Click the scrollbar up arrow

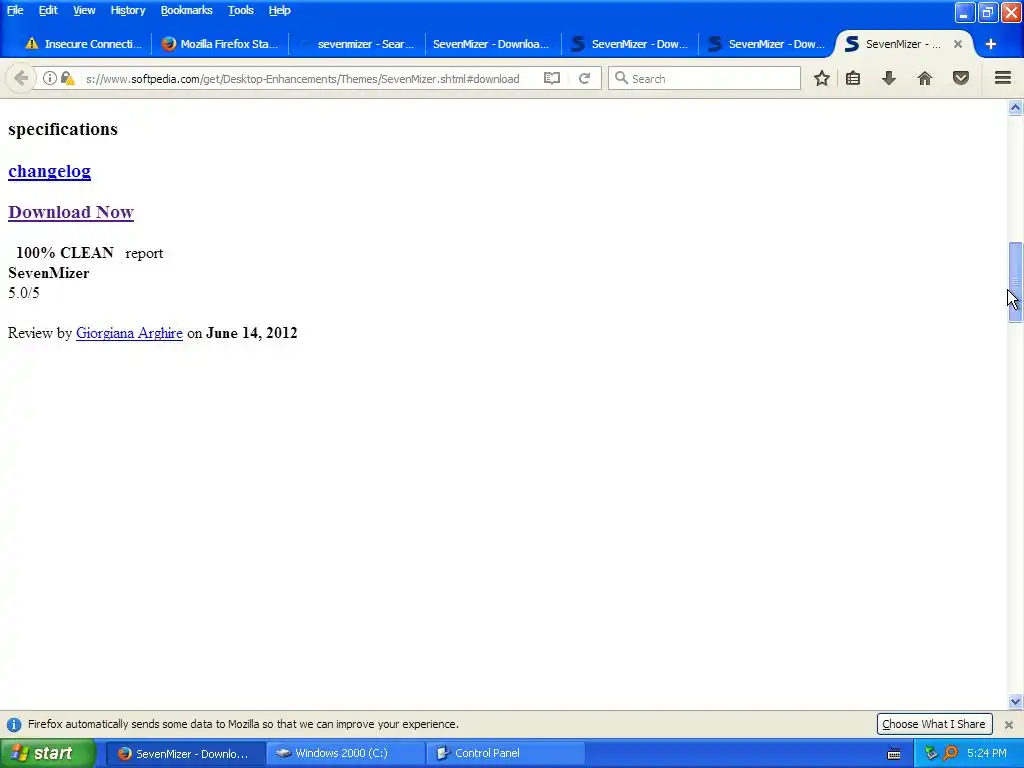(x=1015, y=107)
